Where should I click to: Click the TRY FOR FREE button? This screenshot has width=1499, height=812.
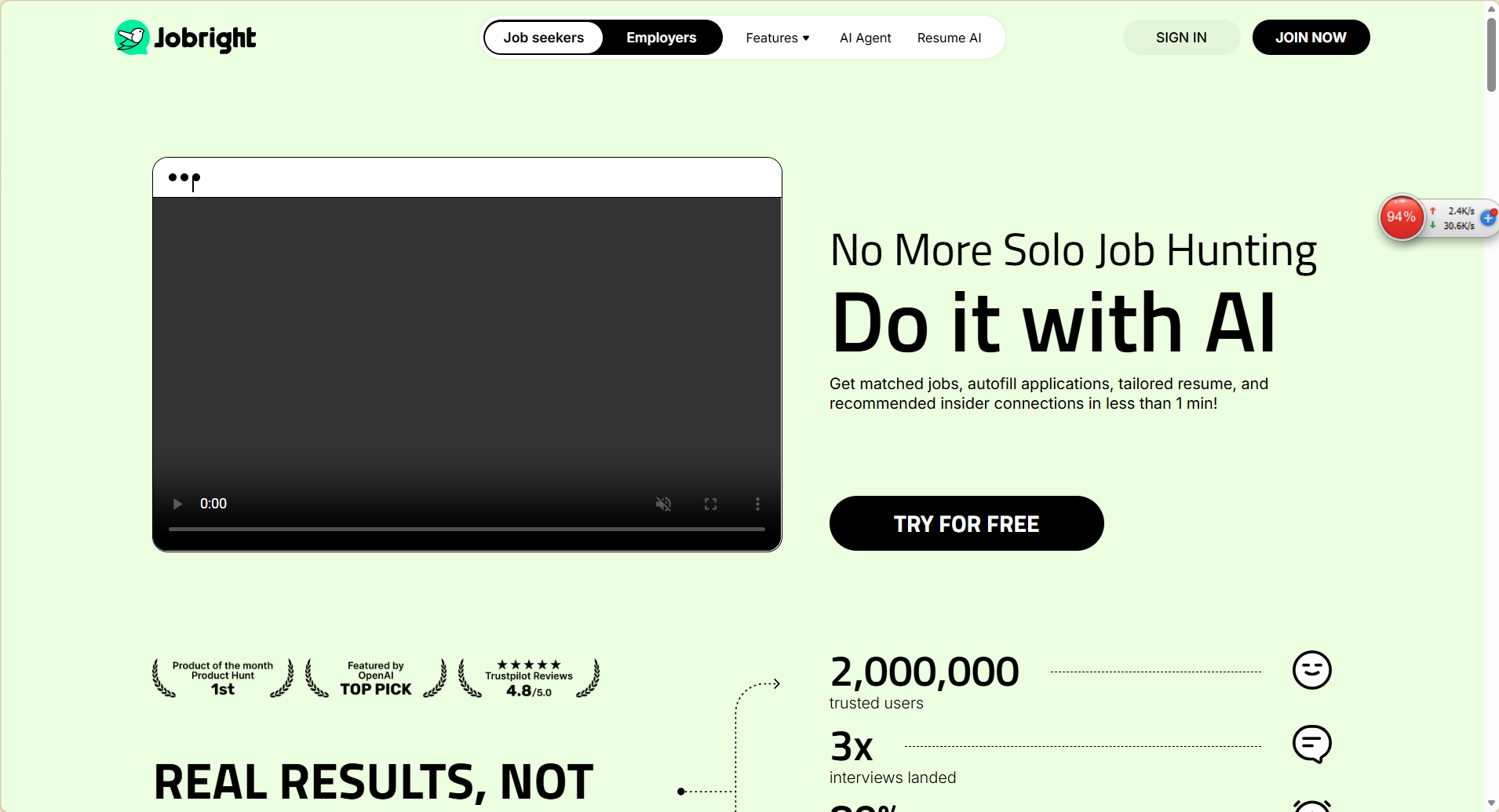pos(966,523)
